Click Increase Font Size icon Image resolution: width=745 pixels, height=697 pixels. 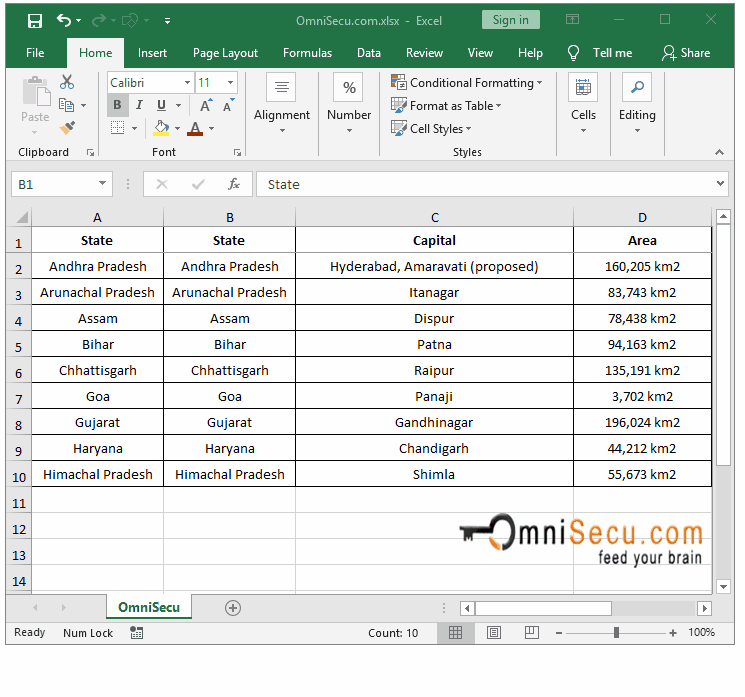point(206,105)
